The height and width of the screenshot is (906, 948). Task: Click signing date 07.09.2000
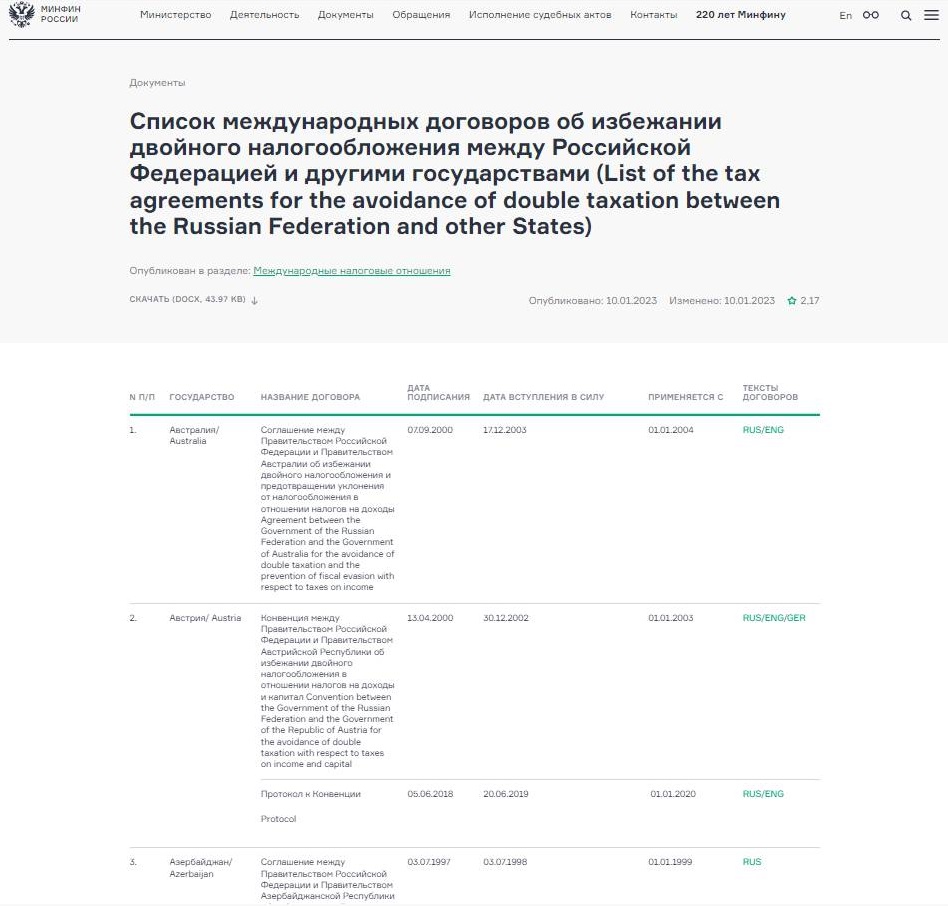tap(430, 430)
